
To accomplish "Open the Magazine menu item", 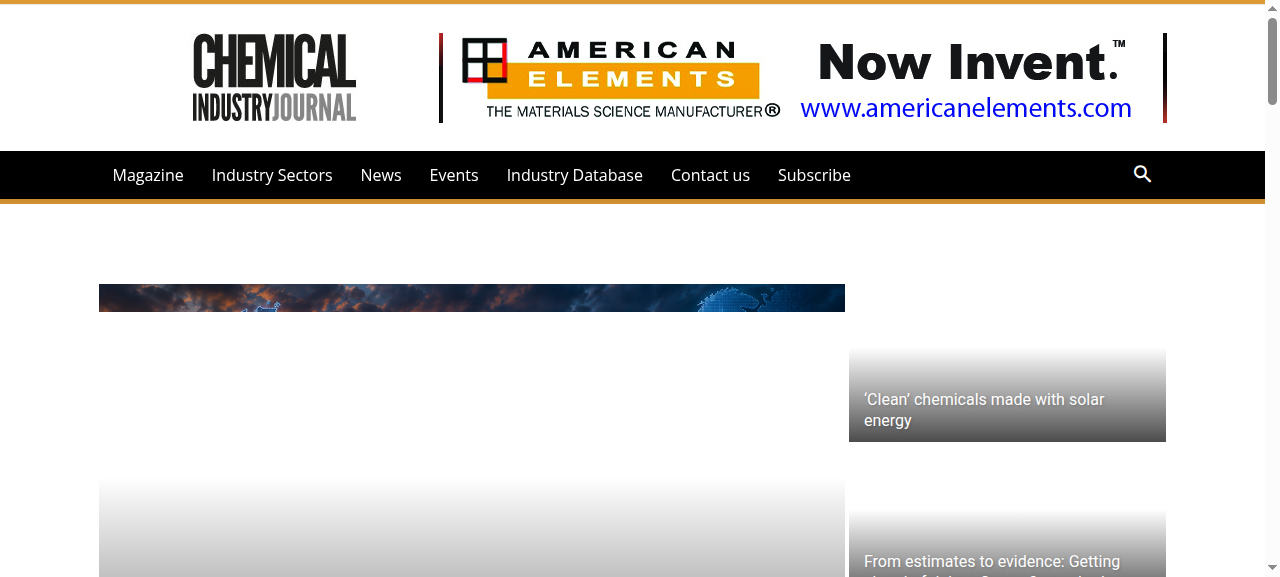I will [148, 175].
